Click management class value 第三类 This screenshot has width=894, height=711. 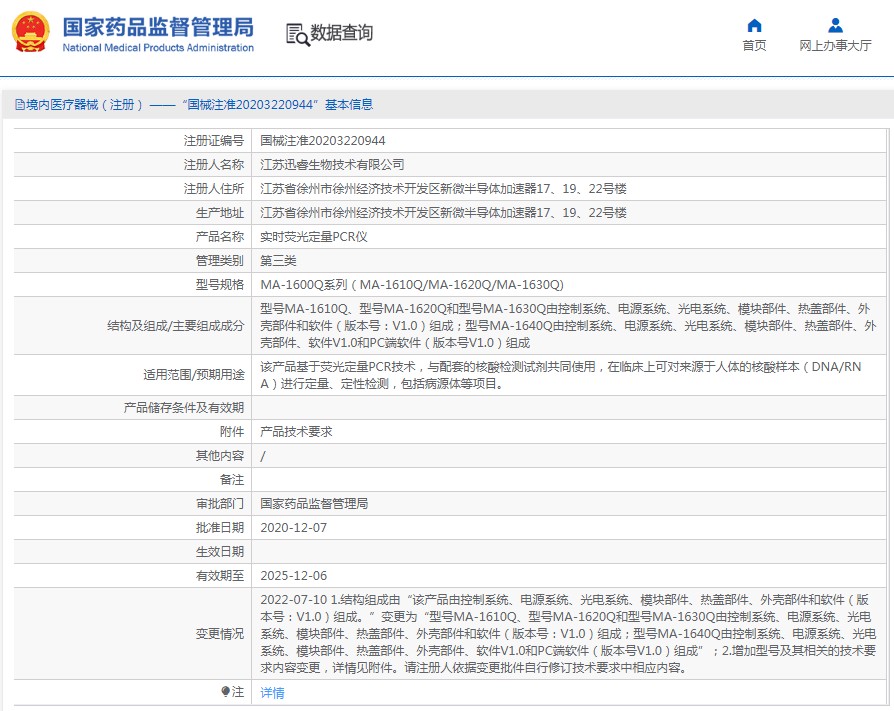(278, 261)
